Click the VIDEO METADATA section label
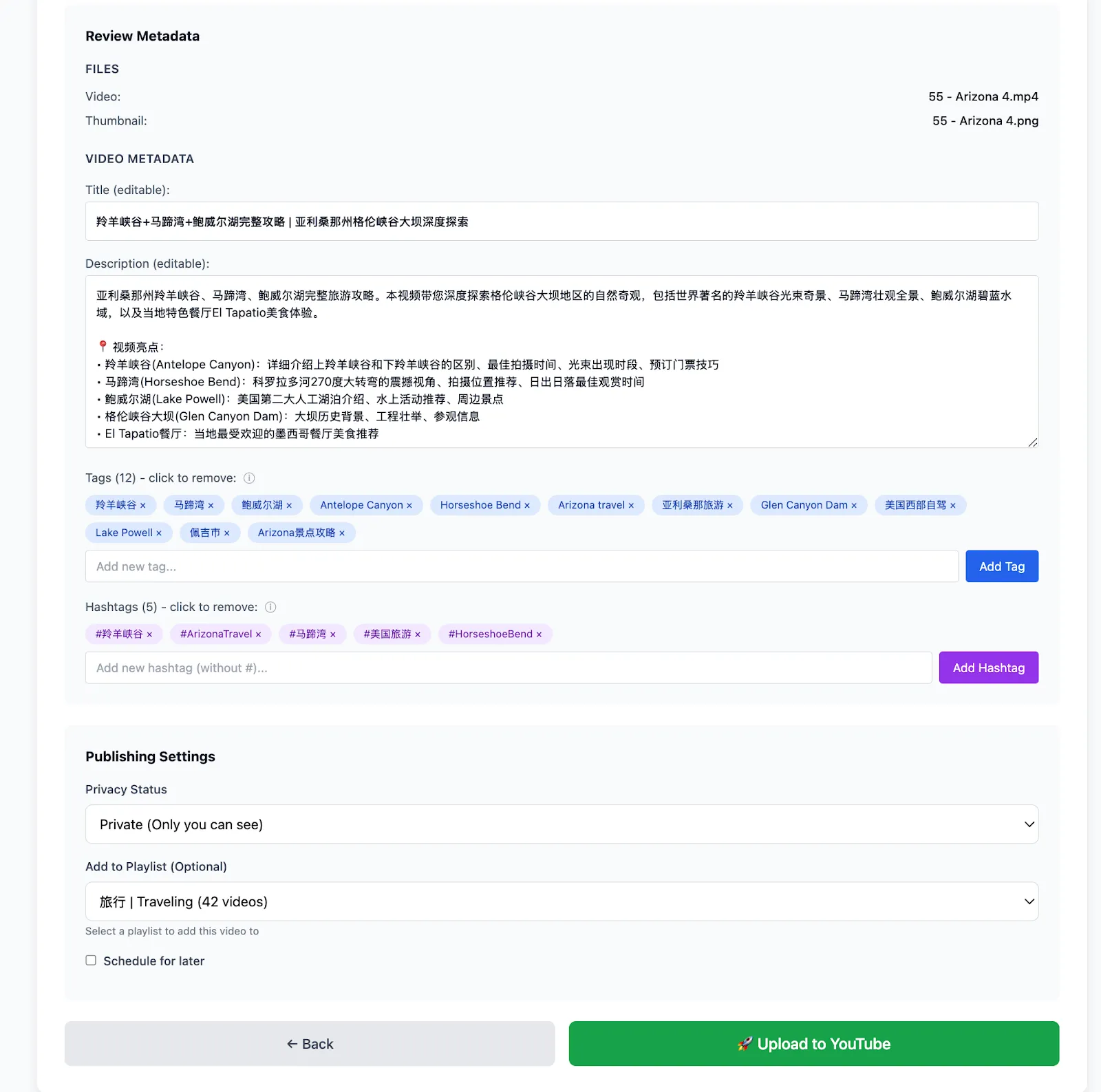This screenshot has width=1101, height=1092. pyautogui.click(x=140, y=159)
